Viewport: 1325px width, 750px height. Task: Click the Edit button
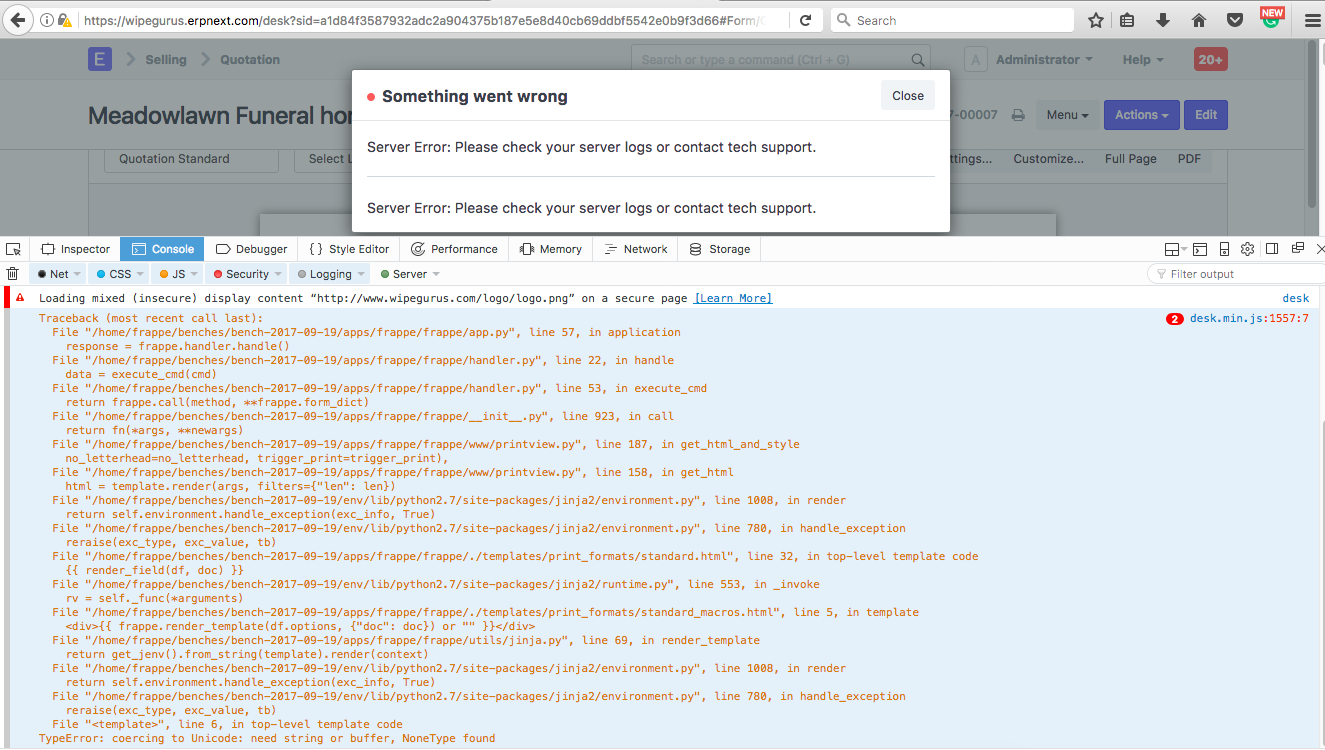click(1206, 115)
